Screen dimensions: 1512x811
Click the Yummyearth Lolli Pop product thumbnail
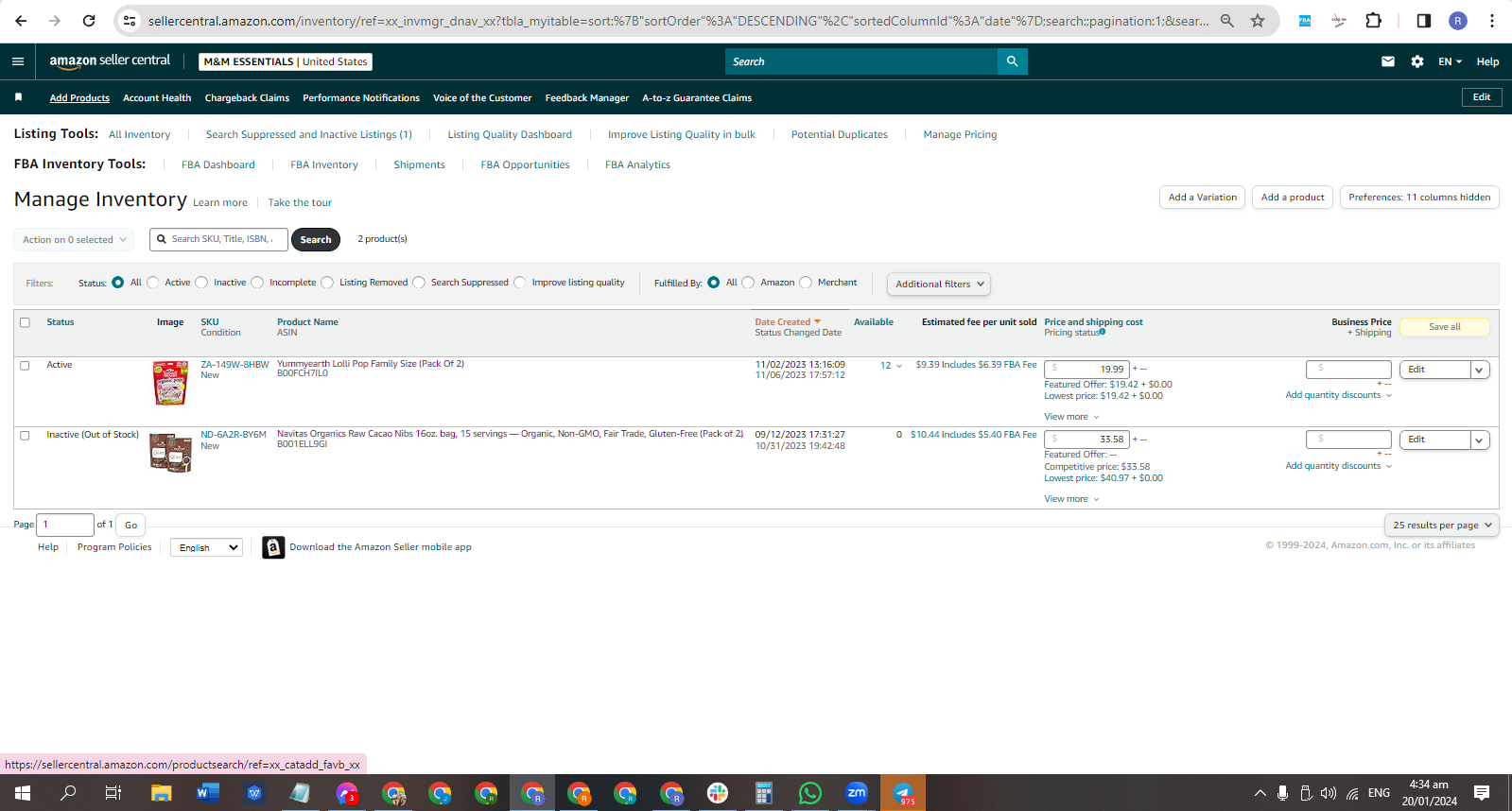coord(170,383)
